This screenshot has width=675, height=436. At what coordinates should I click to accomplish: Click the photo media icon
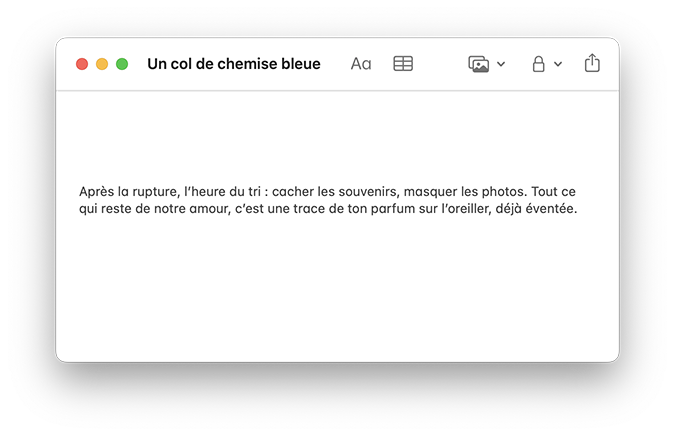tap(479, 64)
